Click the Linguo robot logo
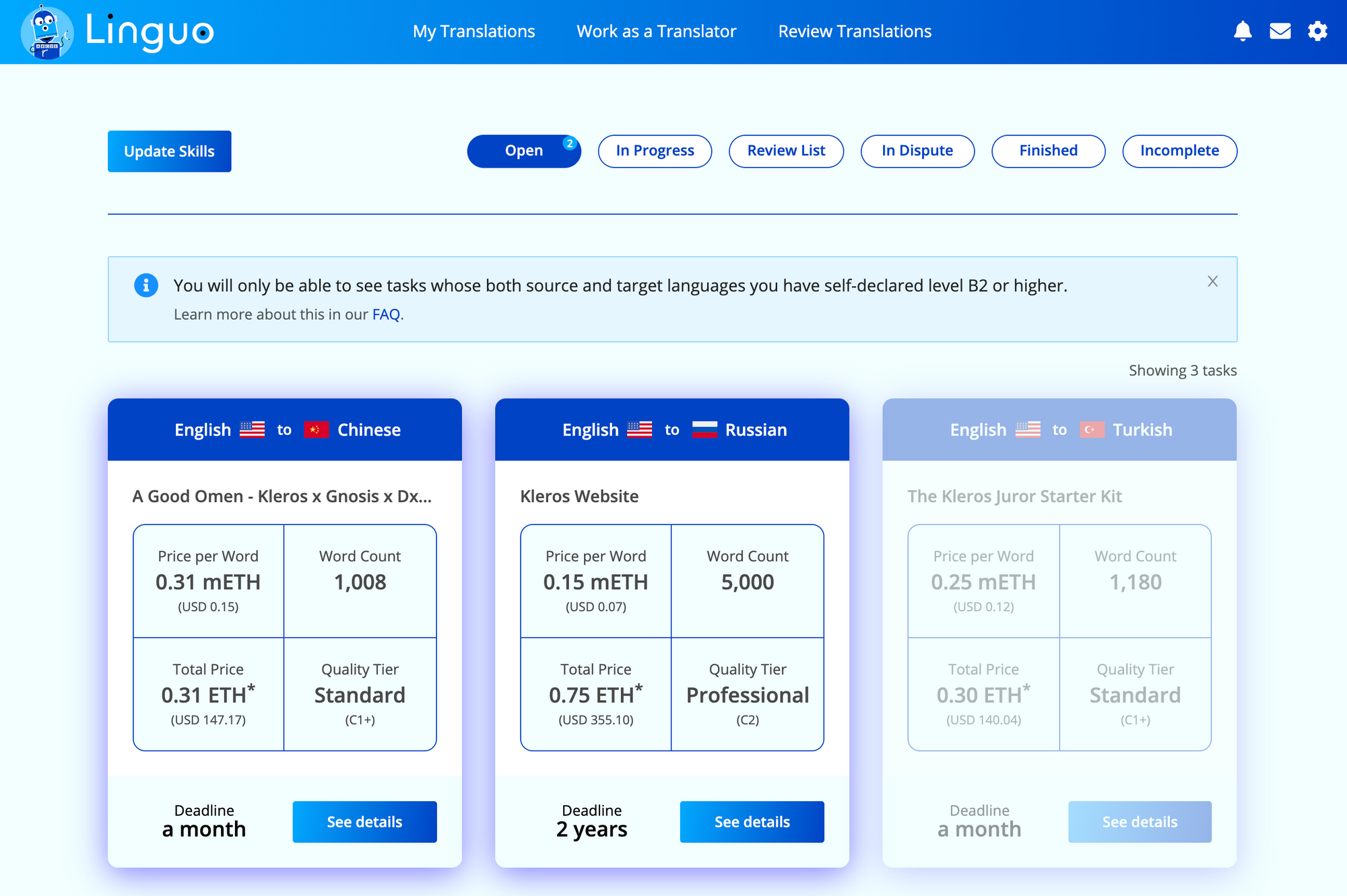Screen dimensions: 1347x896 46,32
